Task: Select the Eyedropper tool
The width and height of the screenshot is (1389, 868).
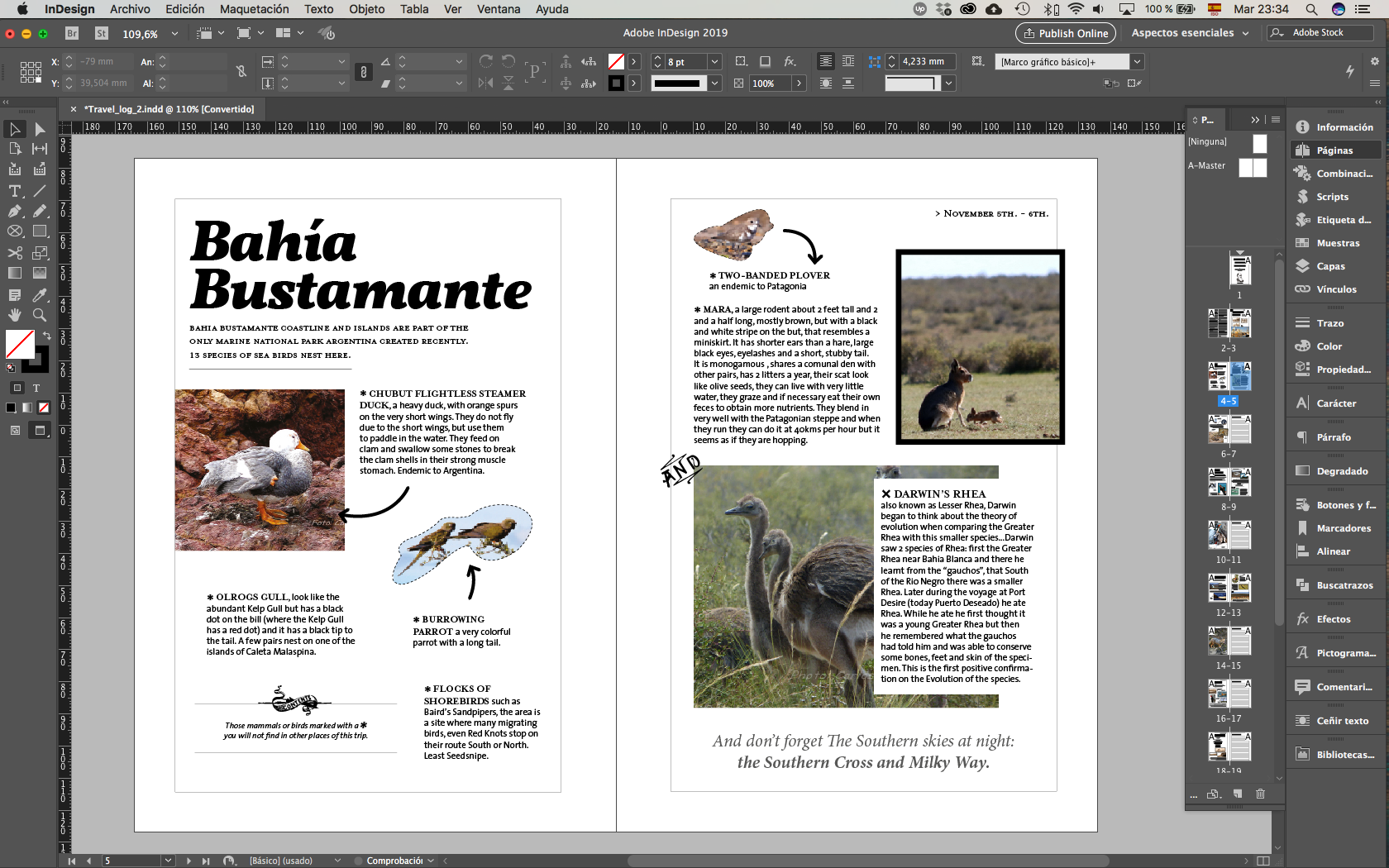Action: point(40,294)
